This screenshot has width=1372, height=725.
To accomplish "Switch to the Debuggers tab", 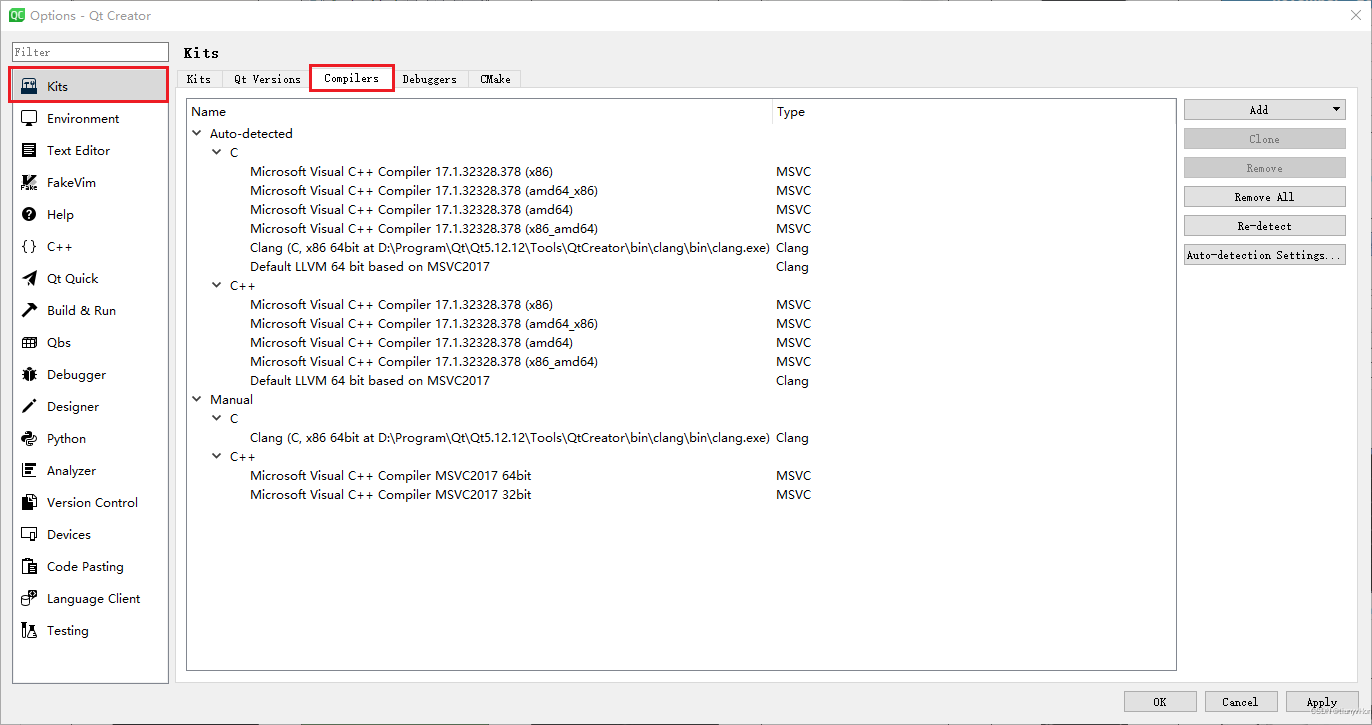I will coord(430,79).
